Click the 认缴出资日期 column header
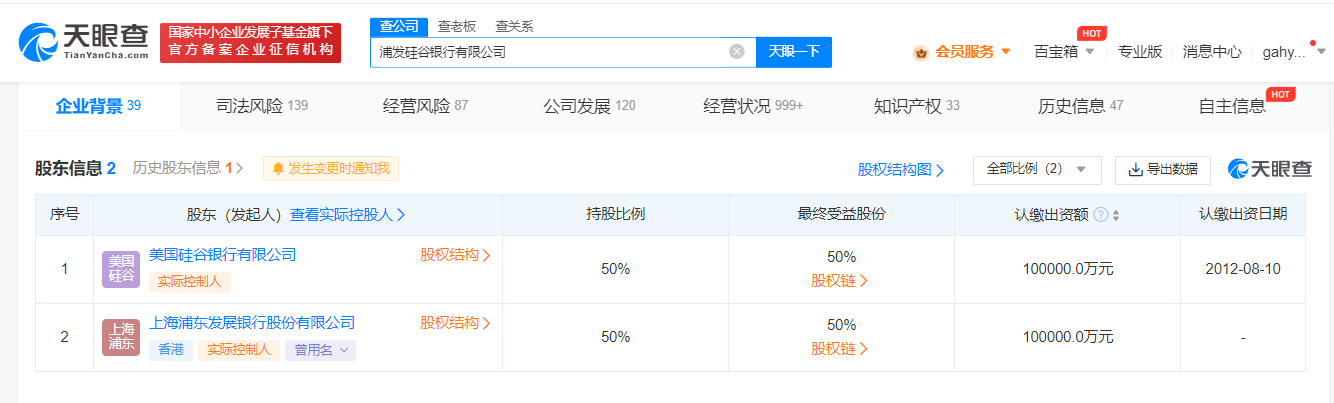The width and height of the screenshot is (1334, 403). [1243, 214]
